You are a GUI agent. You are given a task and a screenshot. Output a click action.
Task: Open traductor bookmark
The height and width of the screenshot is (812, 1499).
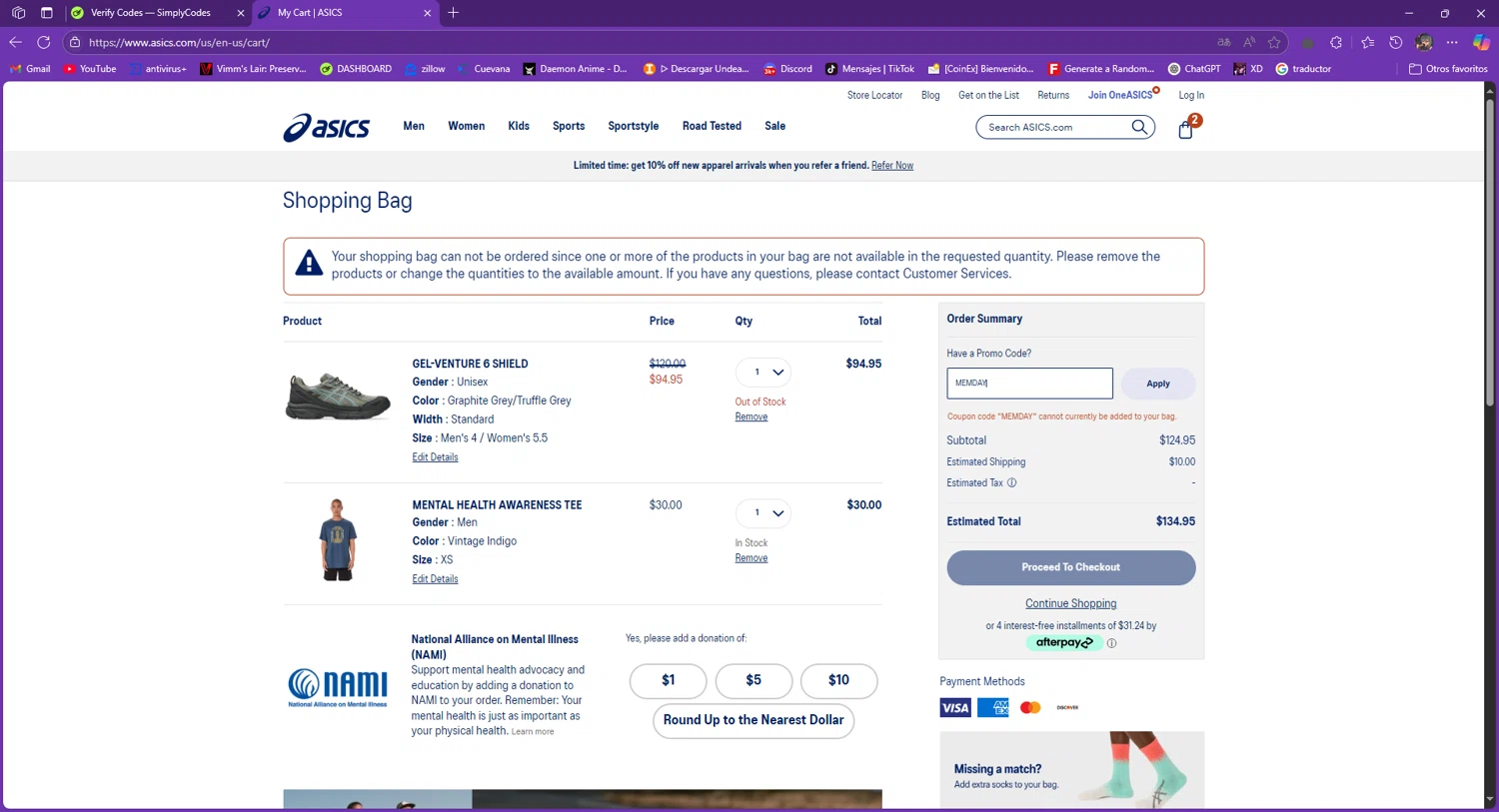[x=1303, y=69]
